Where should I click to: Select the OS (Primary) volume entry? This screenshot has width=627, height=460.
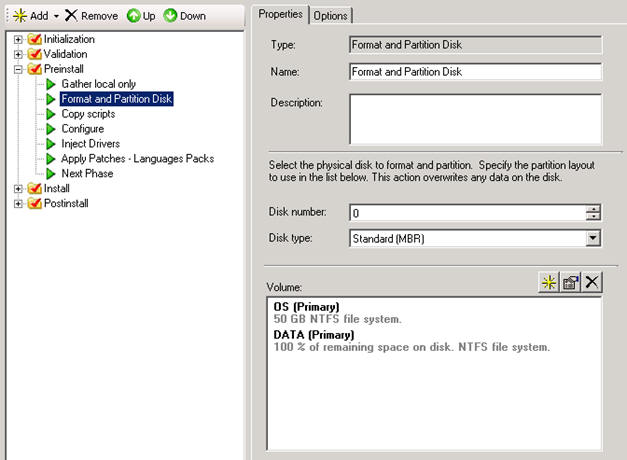coord(306,307)
